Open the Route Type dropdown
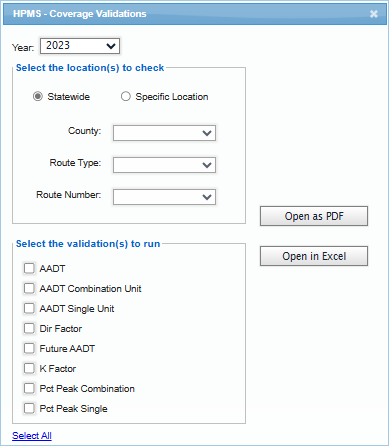 coord(164,165)
